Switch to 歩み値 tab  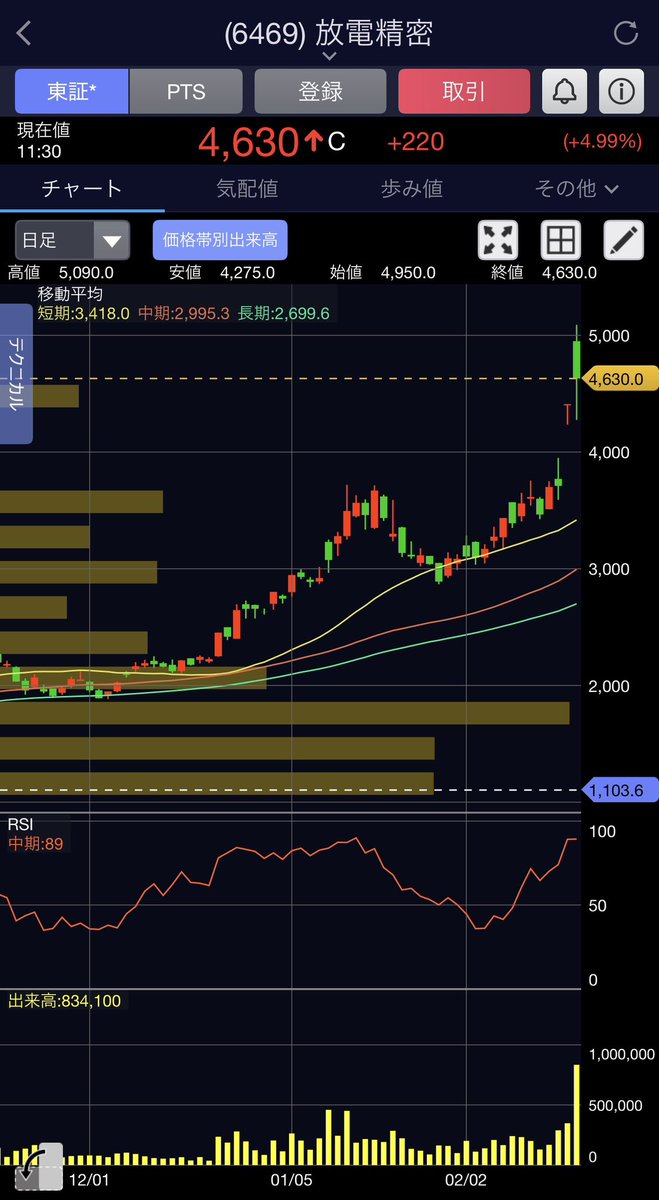pos(412,188)
